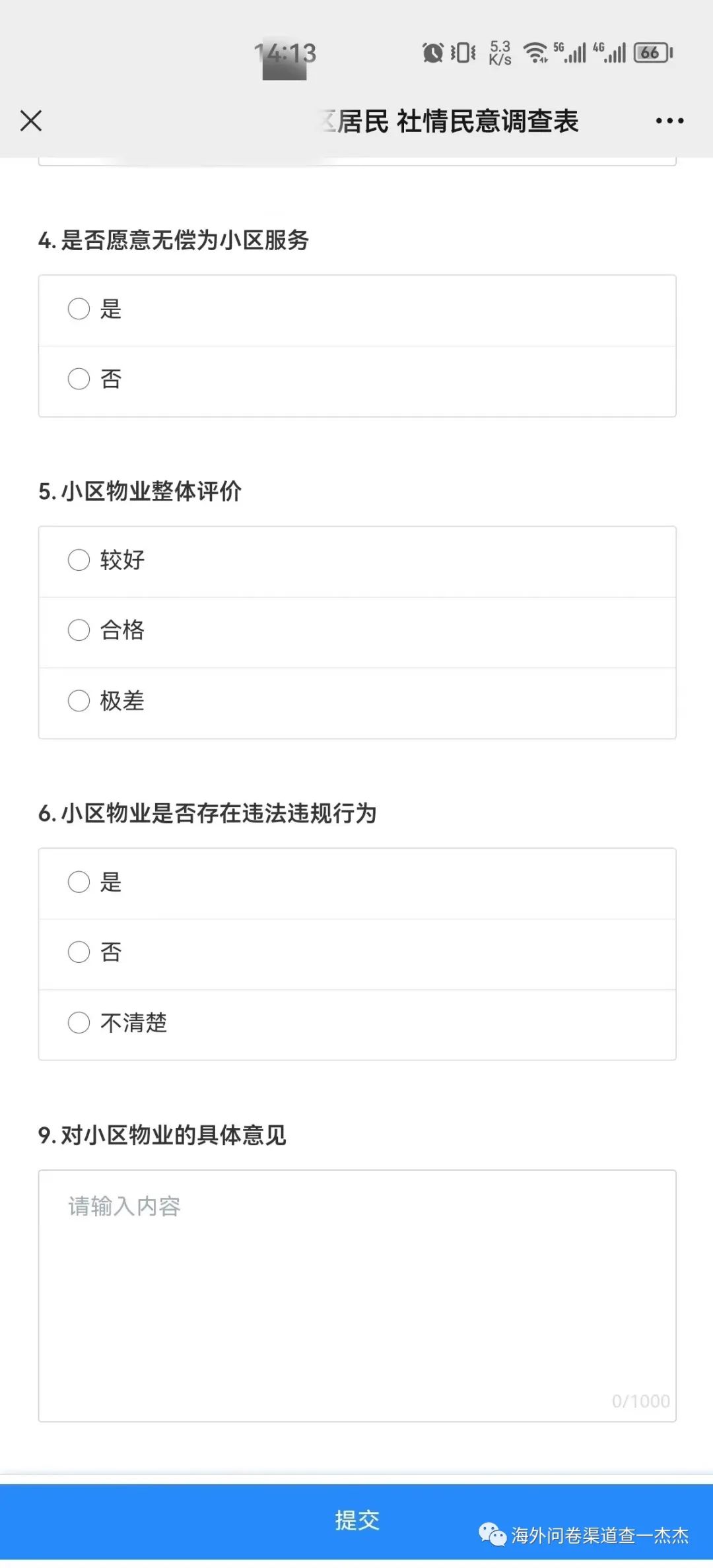This screenshot has width=713, height=1568.
Task: Tap the vibrate mode status icon
Action: pos(464,52)
